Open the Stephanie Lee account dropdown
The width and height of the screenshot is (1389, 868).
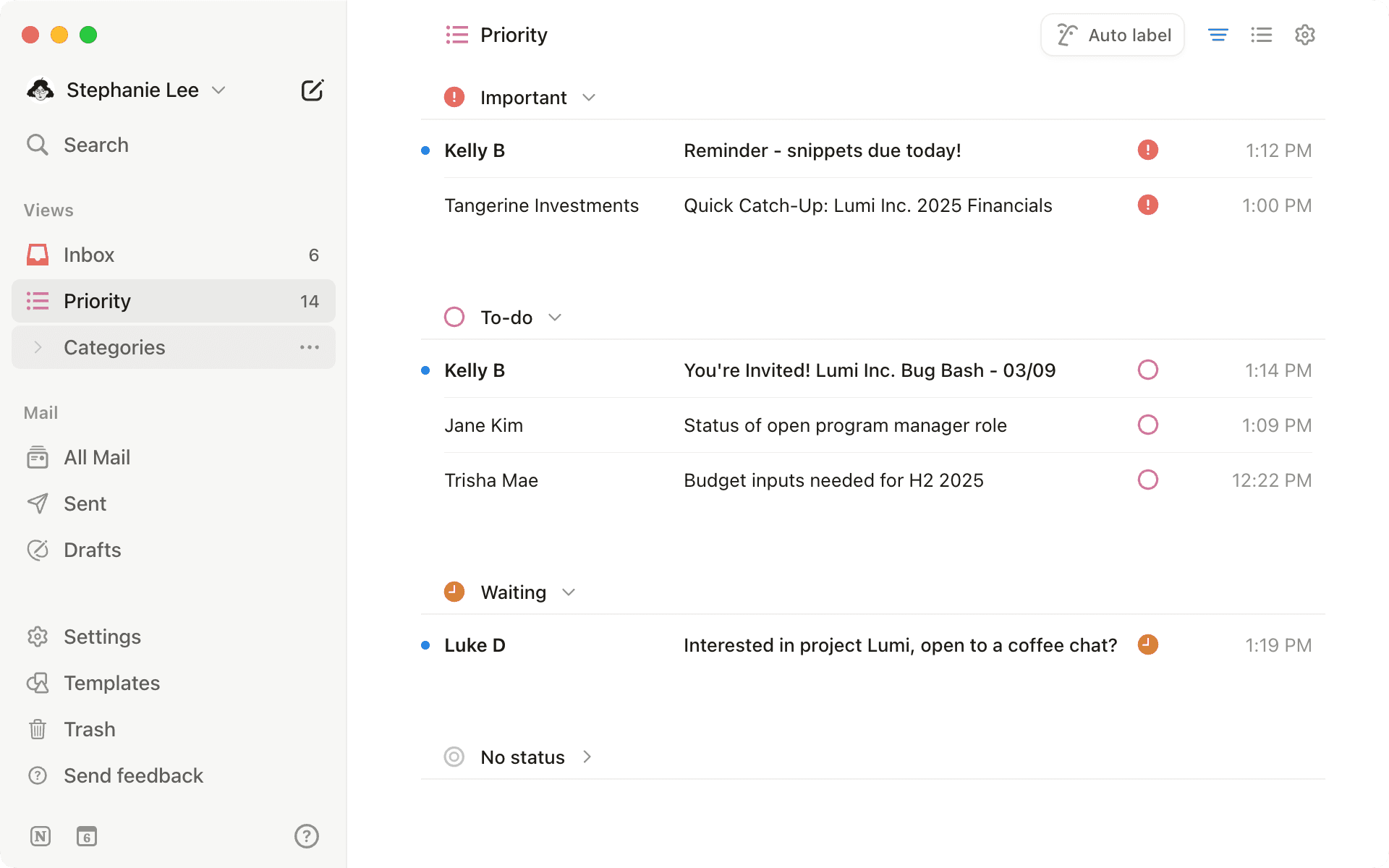click(219, 90)
